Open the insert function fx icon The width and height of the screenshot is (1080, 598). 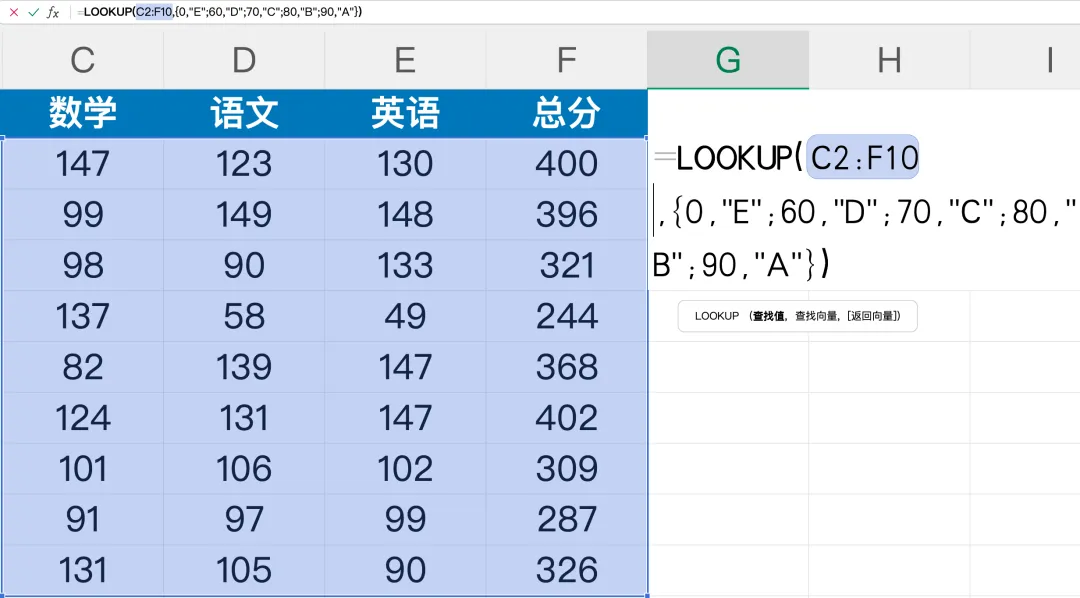tap(53, 12)
